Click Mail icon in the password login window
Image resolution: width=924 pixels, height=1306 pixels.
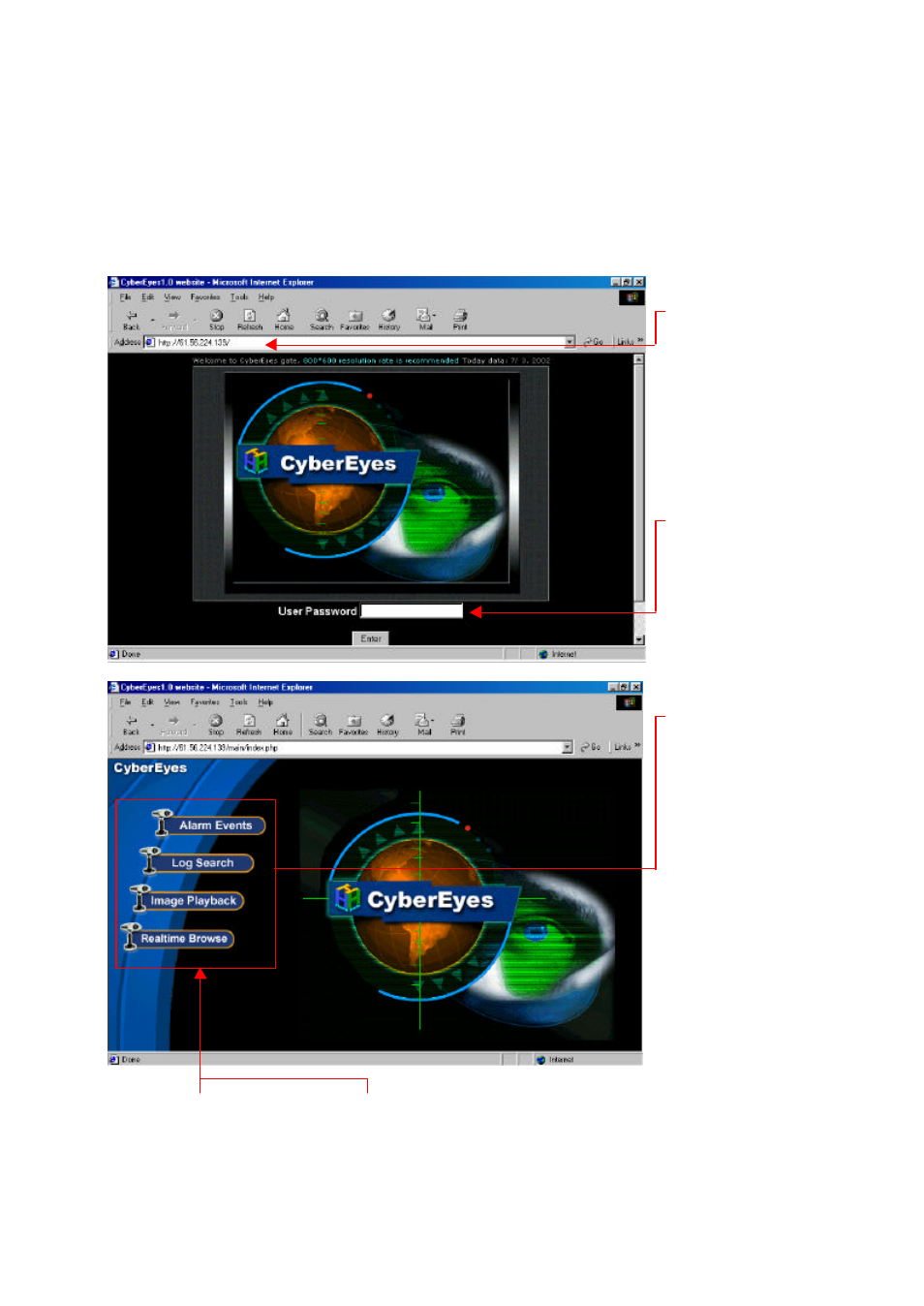(x=425, y=320)
